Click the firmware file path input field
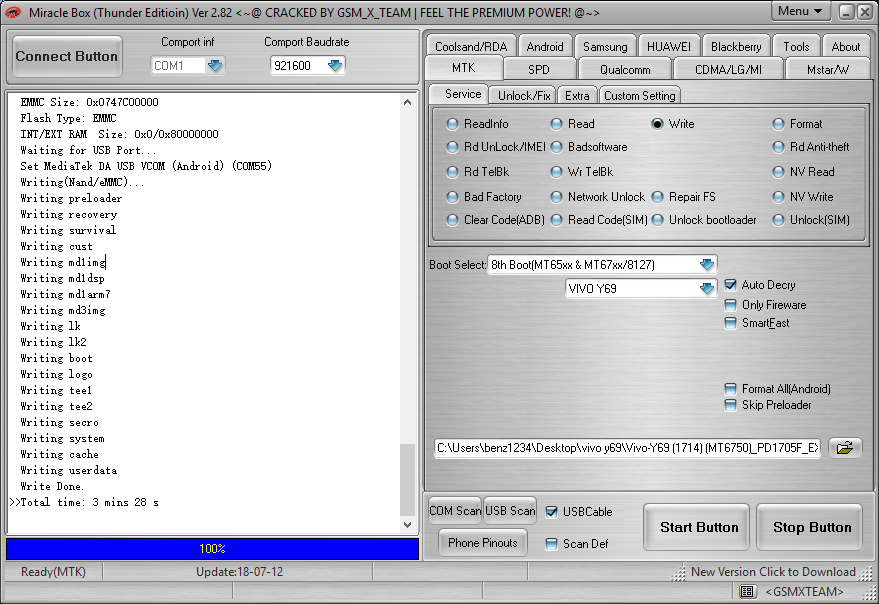This screenshot has height=604, width=879. (x=627, y=448)
